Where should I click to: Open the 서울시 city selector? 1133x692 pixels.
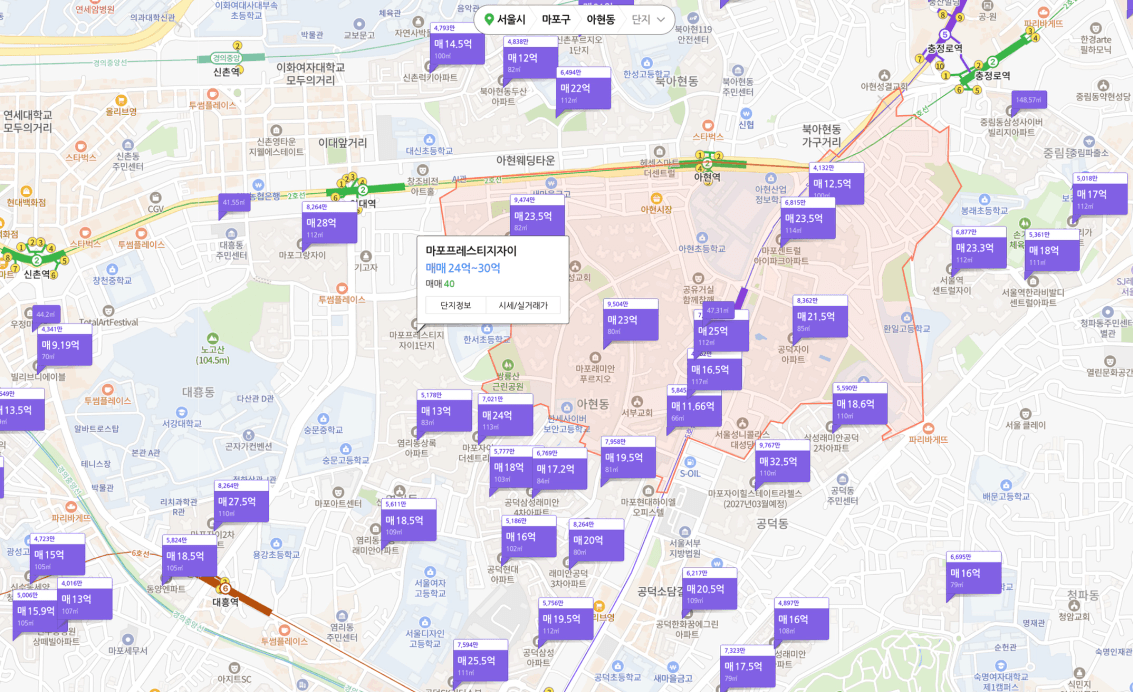coord(511,20)
